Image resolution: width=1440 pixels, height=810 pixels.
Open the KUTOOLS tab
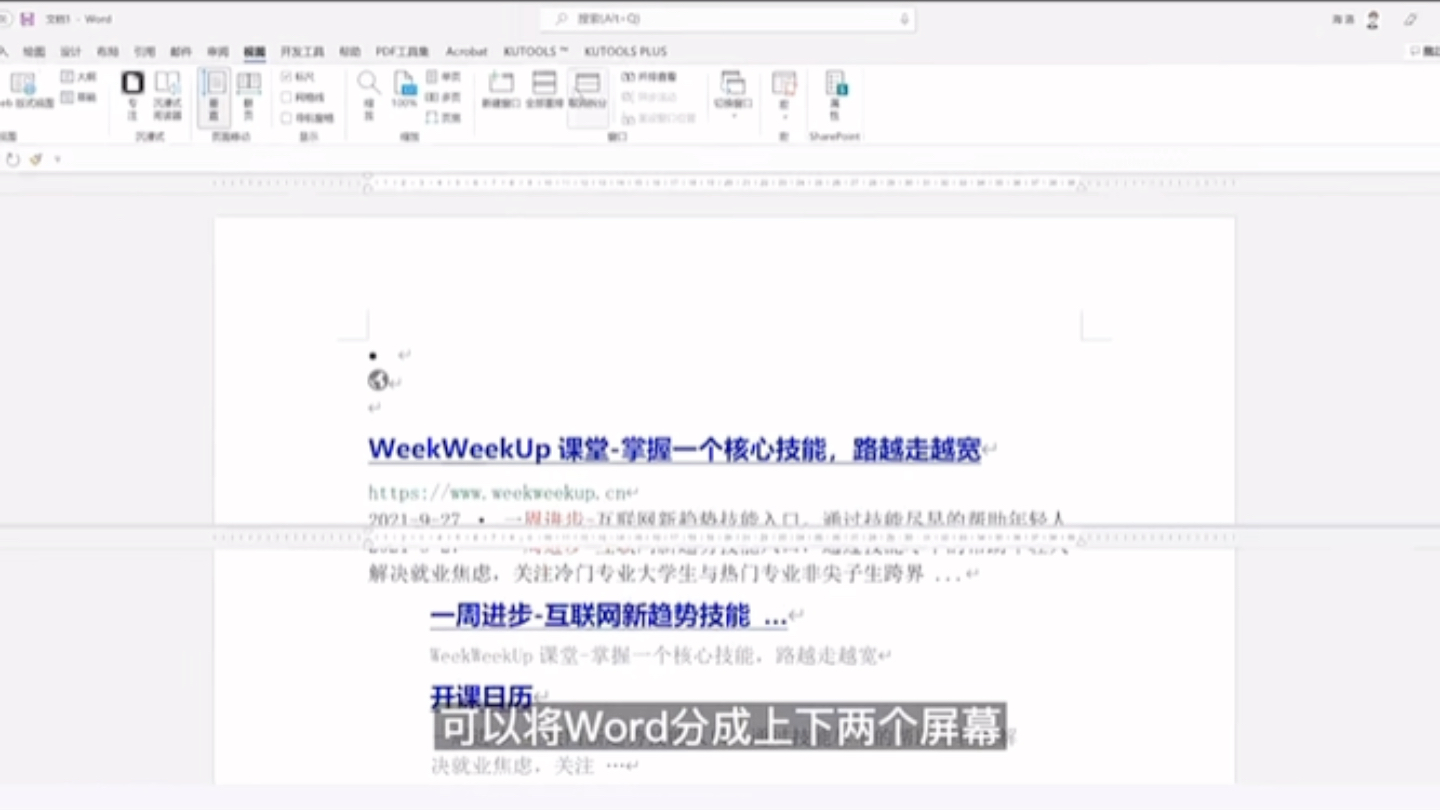535,51
